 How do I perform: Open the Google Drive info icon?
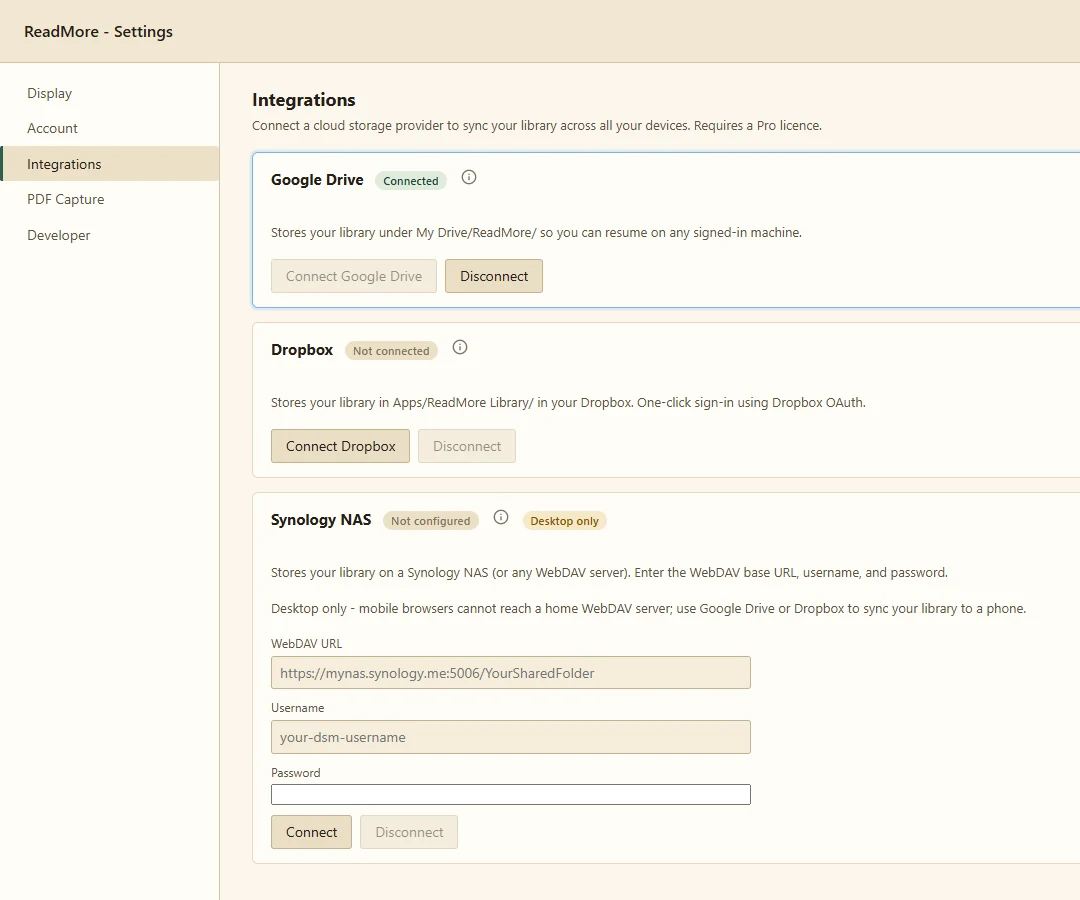(468, 178)
